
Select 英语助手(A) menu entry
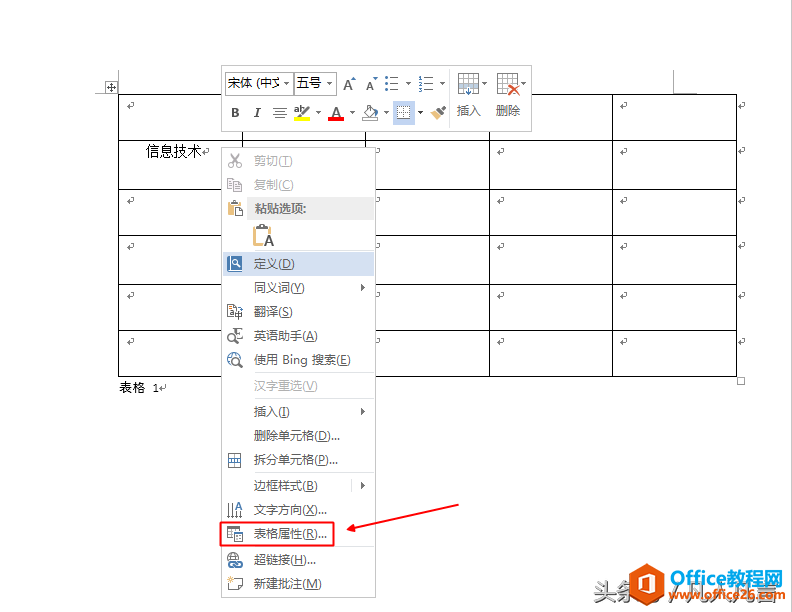(298, 336)
